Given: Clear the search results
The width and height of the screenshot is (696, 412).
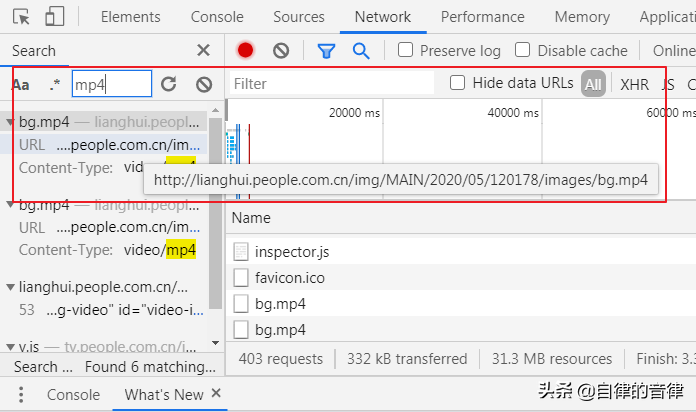Looking at the screenshot, I should tap(204, 85).
